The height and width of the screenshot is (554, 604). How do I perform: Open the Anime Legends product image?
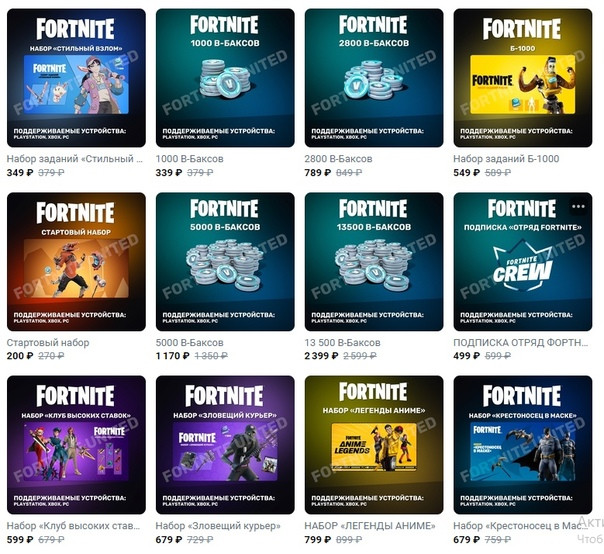tap(374, 445)
